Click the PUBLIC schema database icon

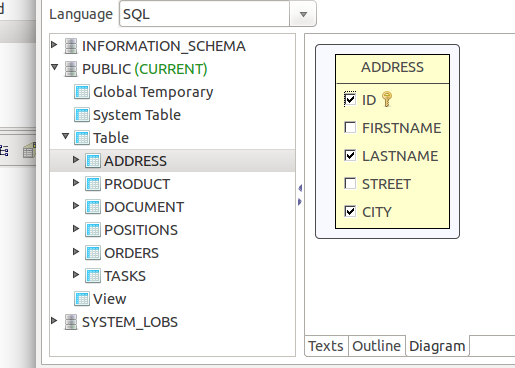coord(71,69)
